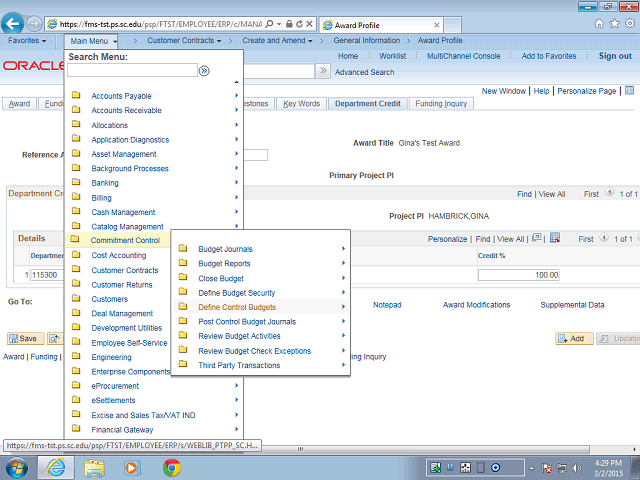Screen dimensions: 640x480
Task: Open Google Chrome from the taskbar
Action: [171, 467]
